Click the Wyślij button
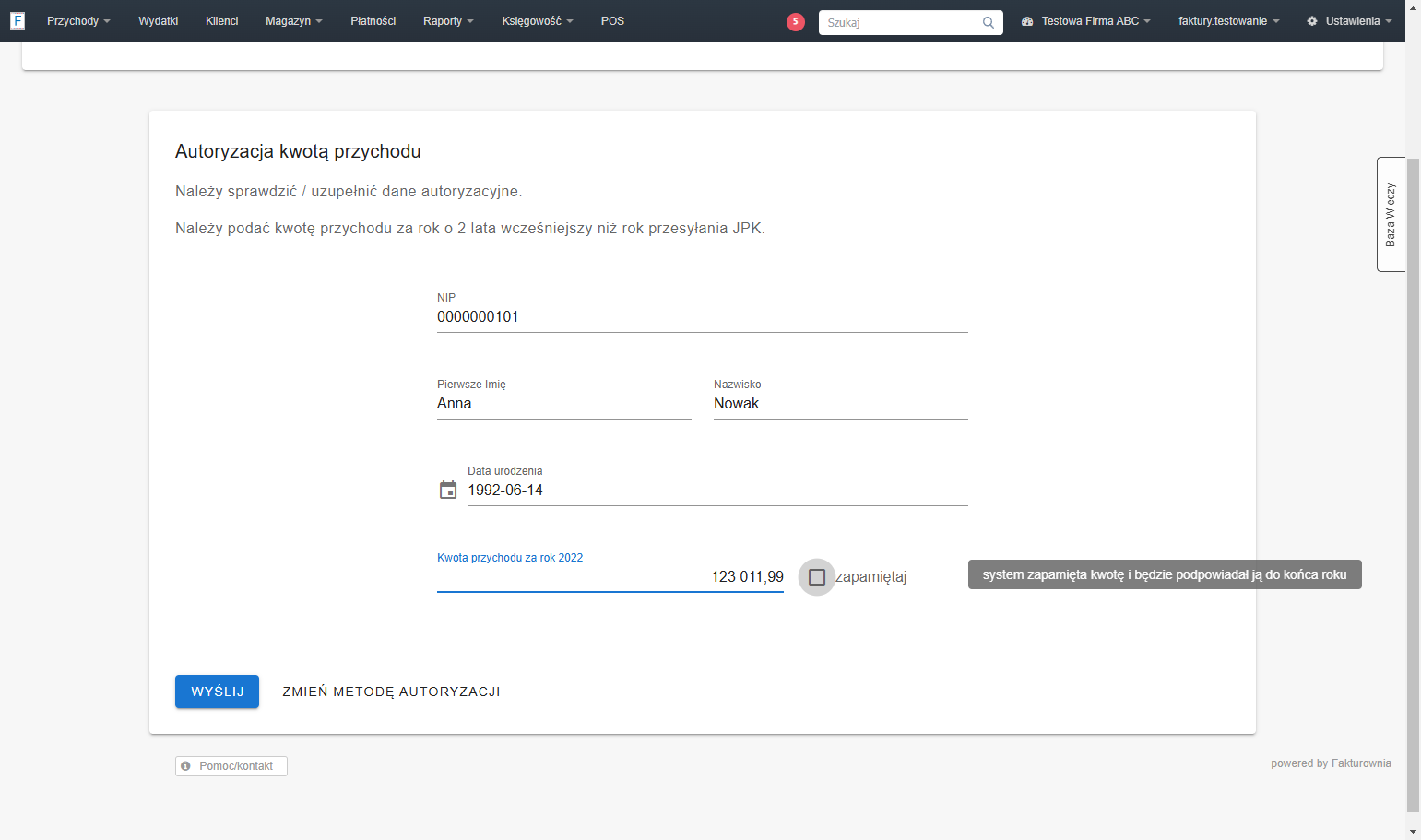The height and width of the screenshot is (840, 1421). [x=217, y=692]
